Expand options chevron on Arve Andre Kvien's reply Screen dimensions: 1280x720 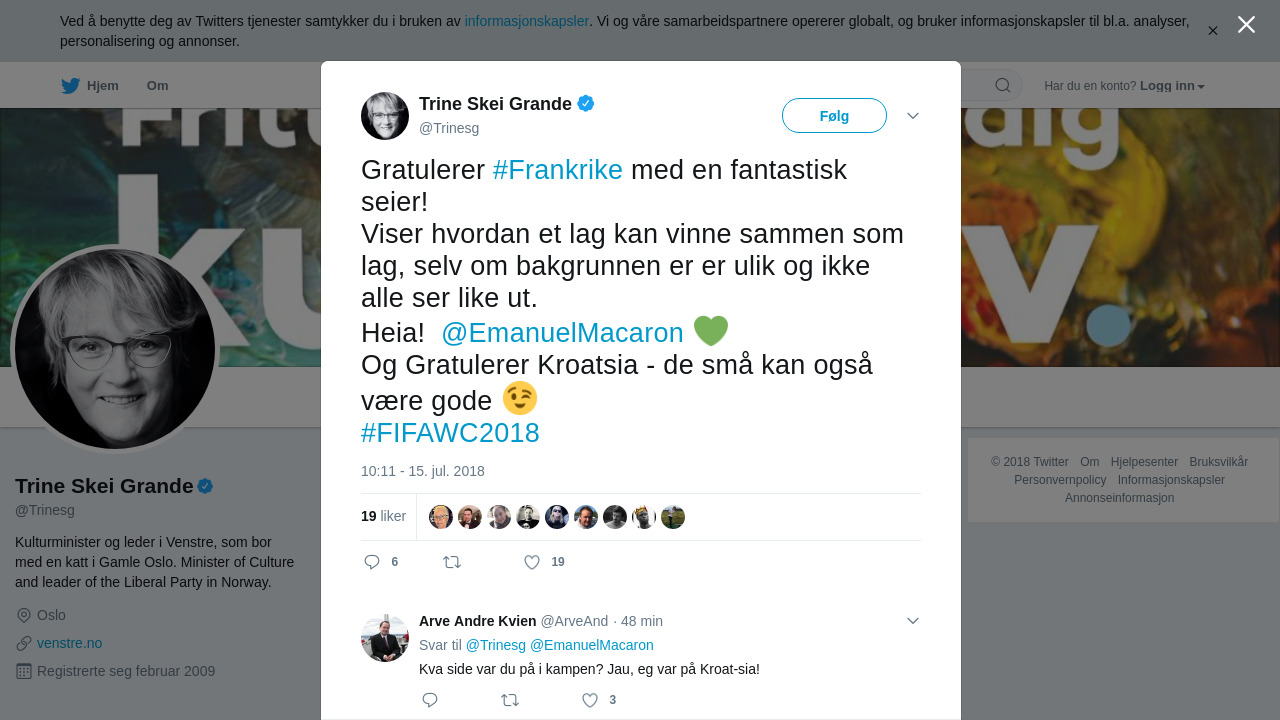(913, 621)
